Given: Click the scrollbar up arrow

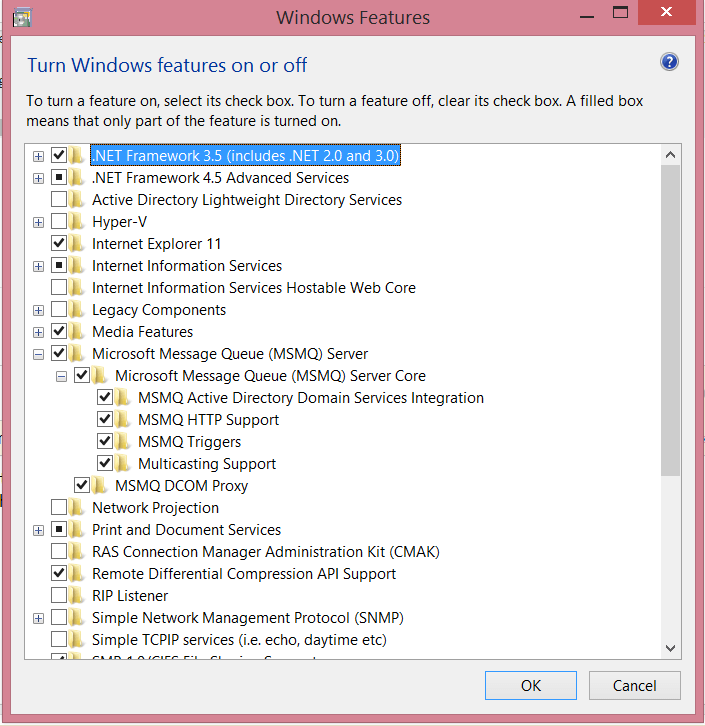Looking at the screenshot, I should tap(670, 155).
